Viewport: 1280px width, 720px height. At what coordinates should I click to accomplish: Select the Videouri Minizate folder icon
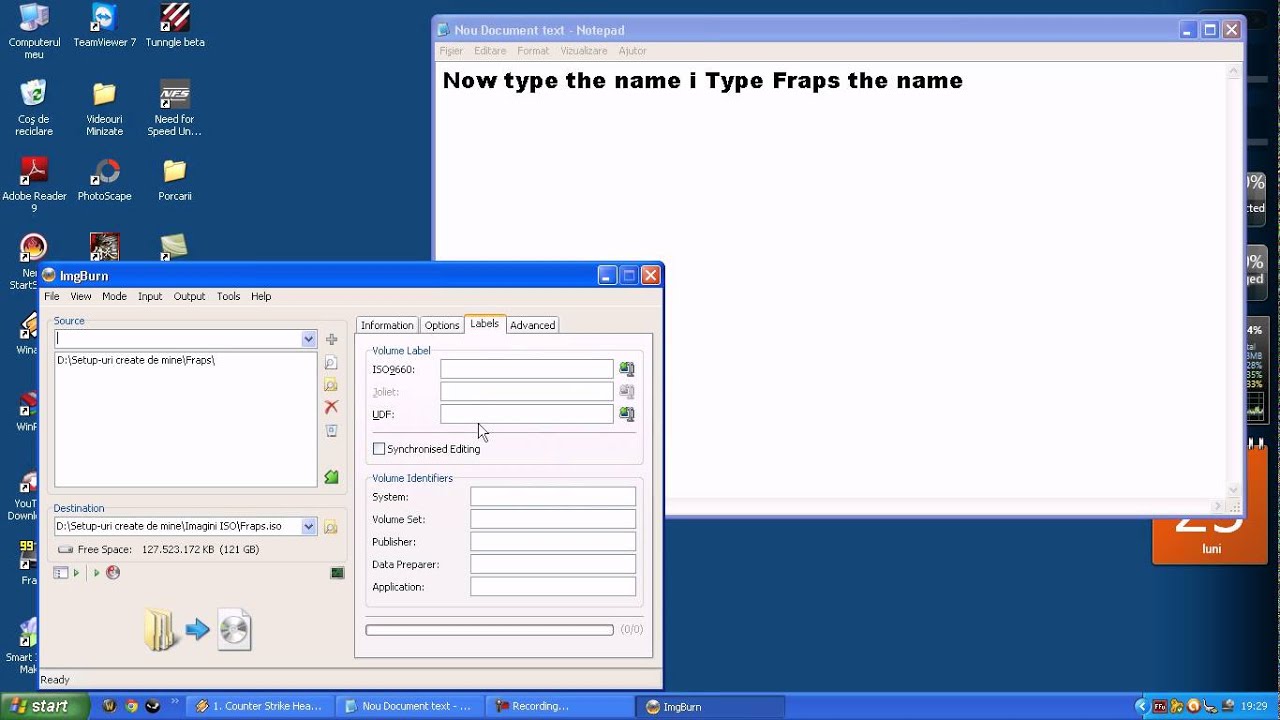click(x=104, y=108)
